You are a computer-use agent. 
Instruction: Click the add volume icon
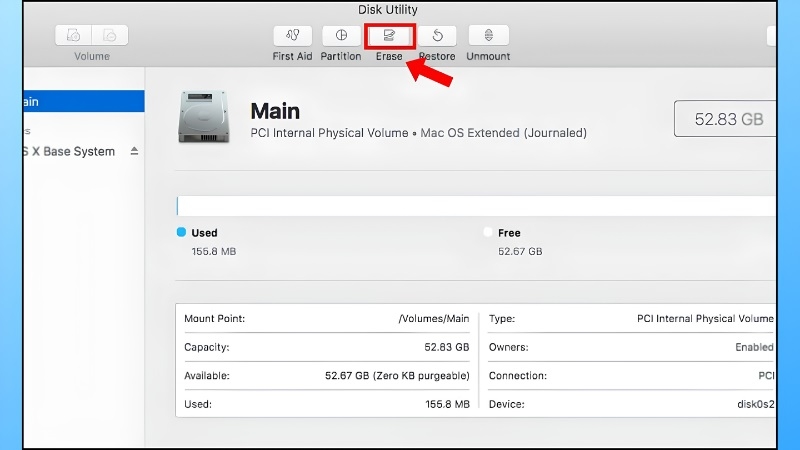[x=73, y=35]
